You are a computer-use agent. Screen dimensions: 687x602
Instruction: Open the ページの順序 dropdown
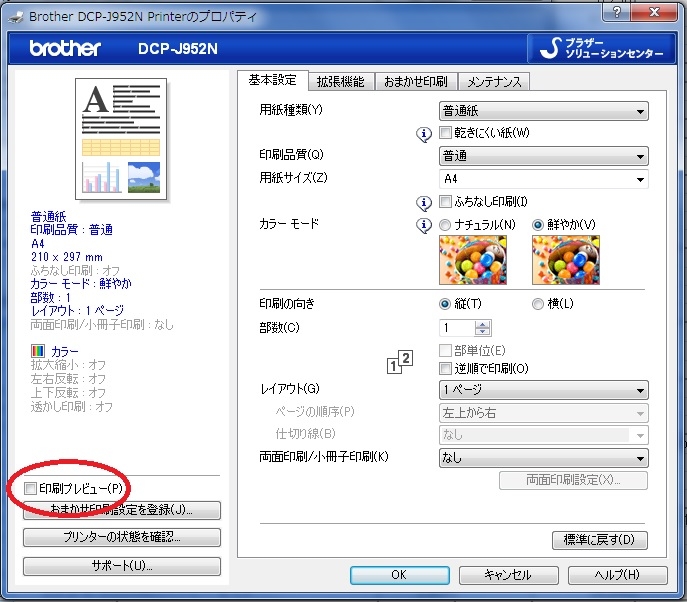[x=544, y=413]
